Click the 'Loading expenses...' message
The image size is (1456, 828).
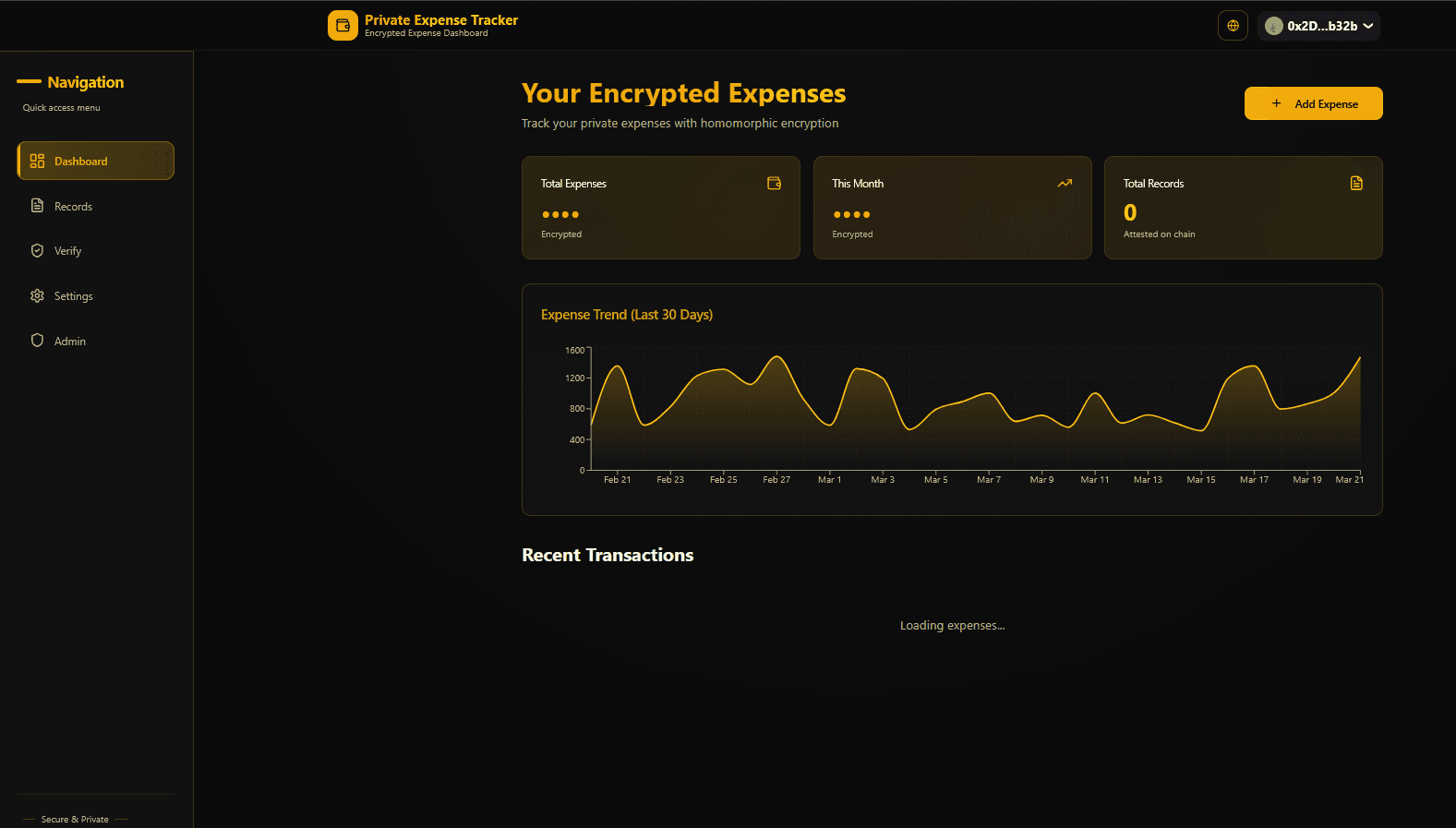(952, 626)
